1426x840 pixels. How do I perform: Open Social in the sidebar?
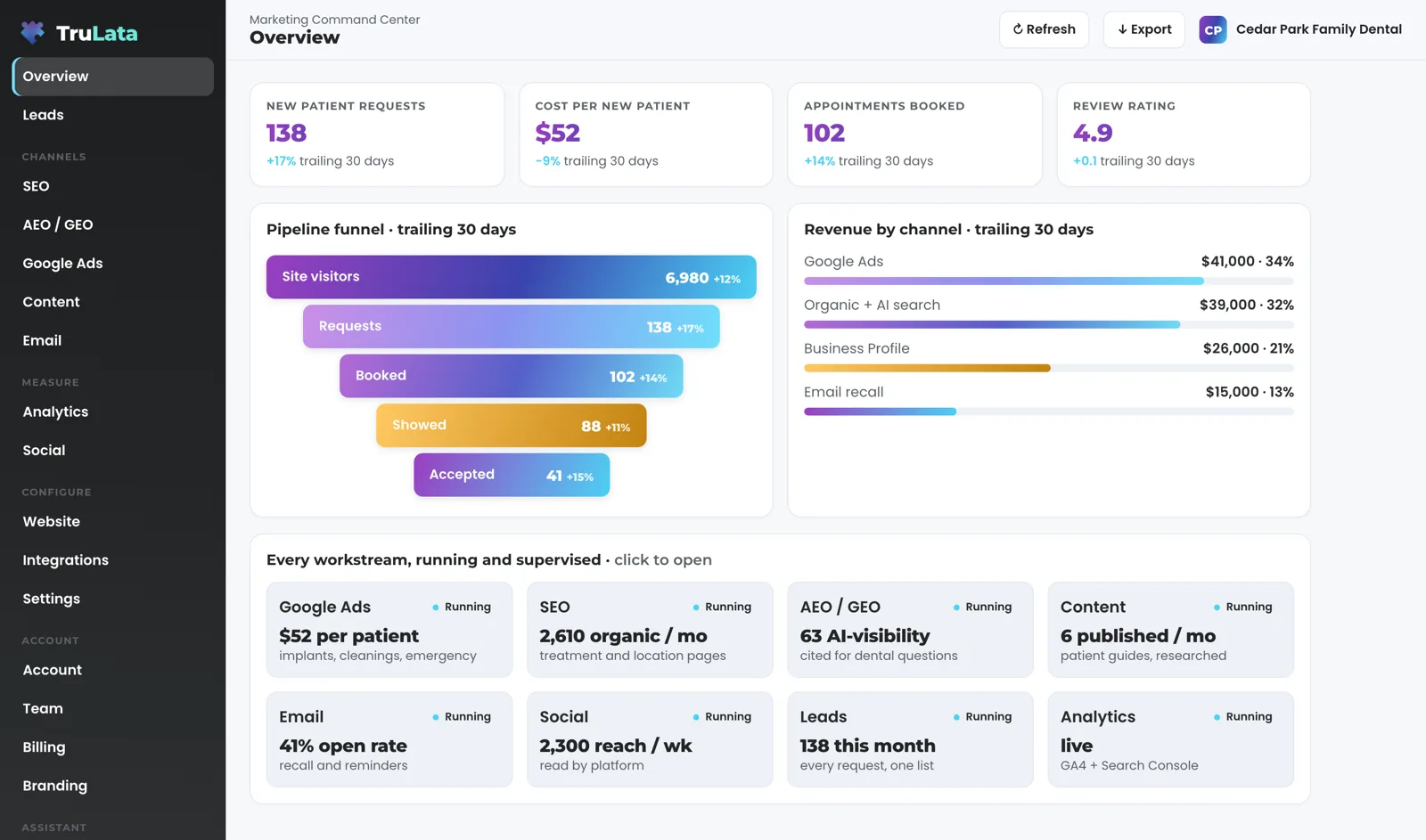(x=113, y=451)
